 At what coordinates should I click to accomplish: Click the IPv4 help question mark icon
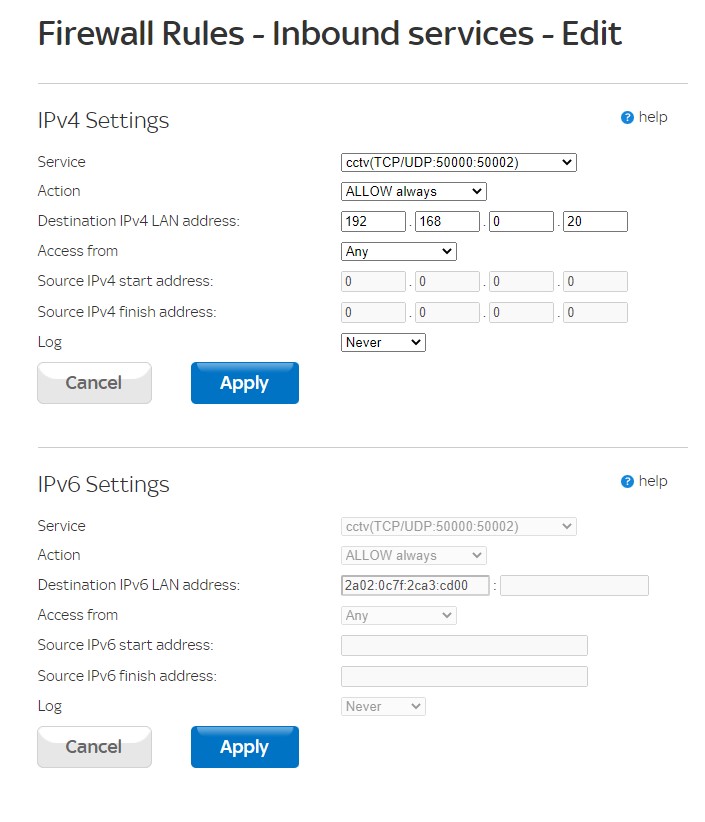pyautogui.click(x=627, y=118)
